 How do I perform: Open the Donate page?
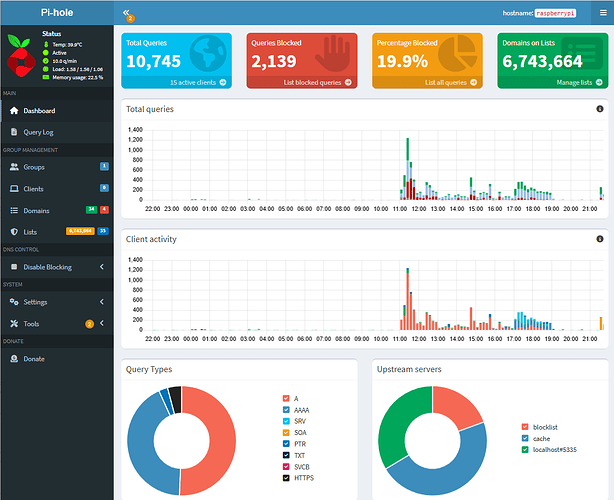pyautogui.click(x=34, y=358)
